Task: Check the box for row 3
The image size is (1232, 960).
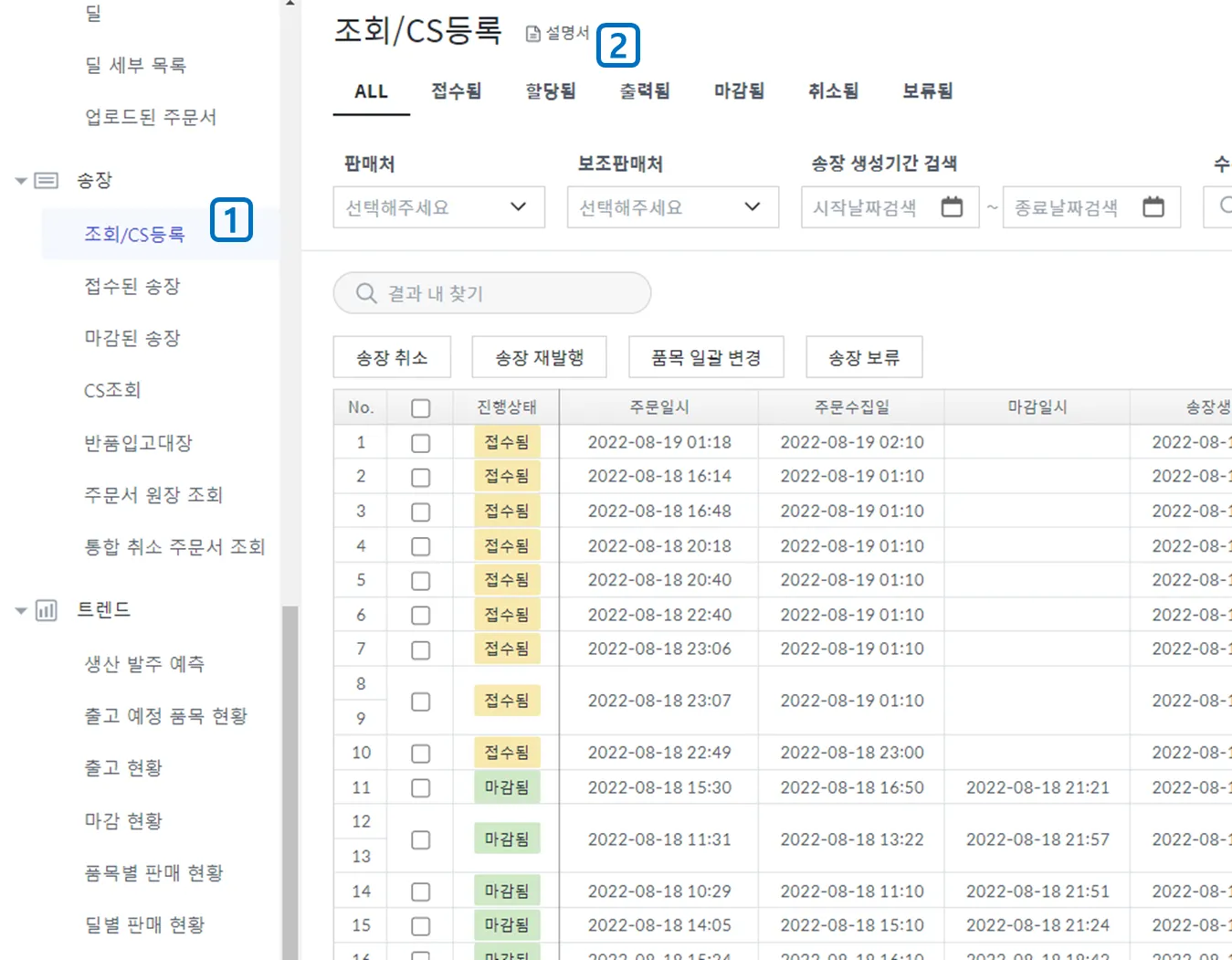Action: (x=421, y=512)
